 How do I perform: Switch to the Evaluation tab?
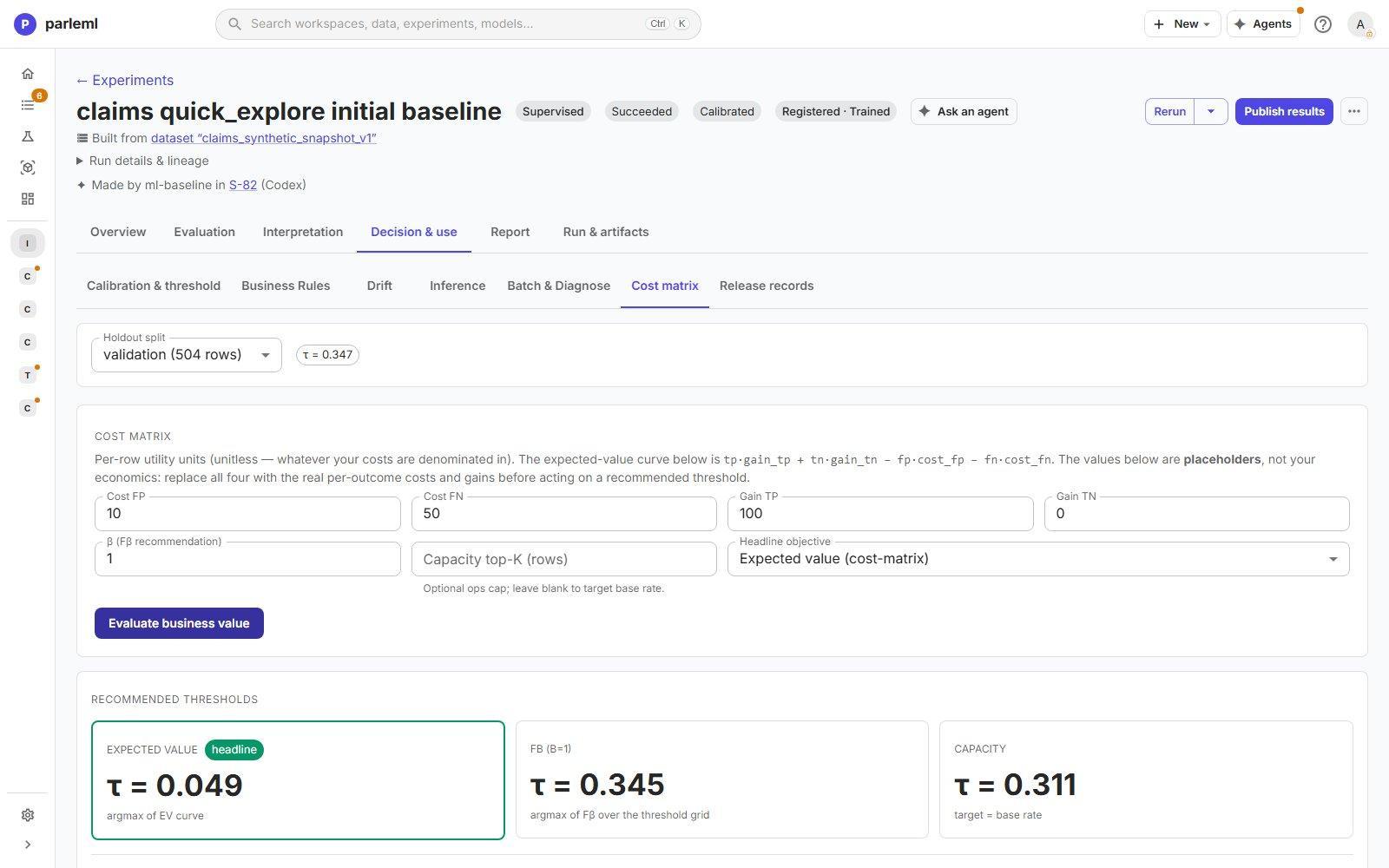tap(204, 232)
